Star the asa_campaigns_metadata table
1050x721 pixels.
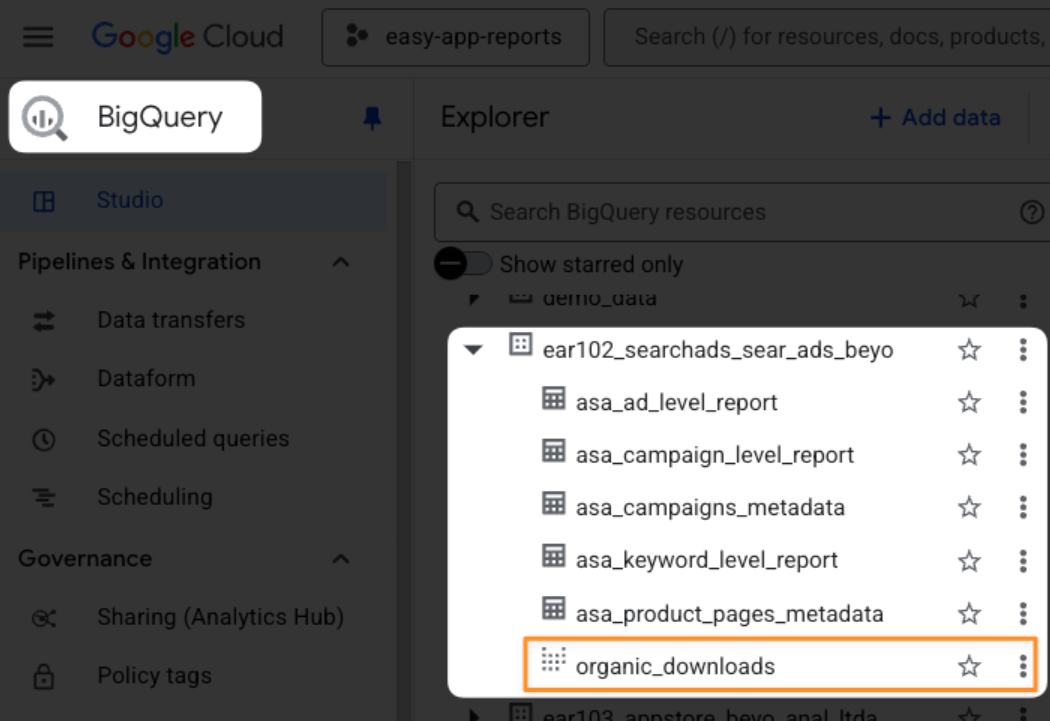[x=969, y=507]
